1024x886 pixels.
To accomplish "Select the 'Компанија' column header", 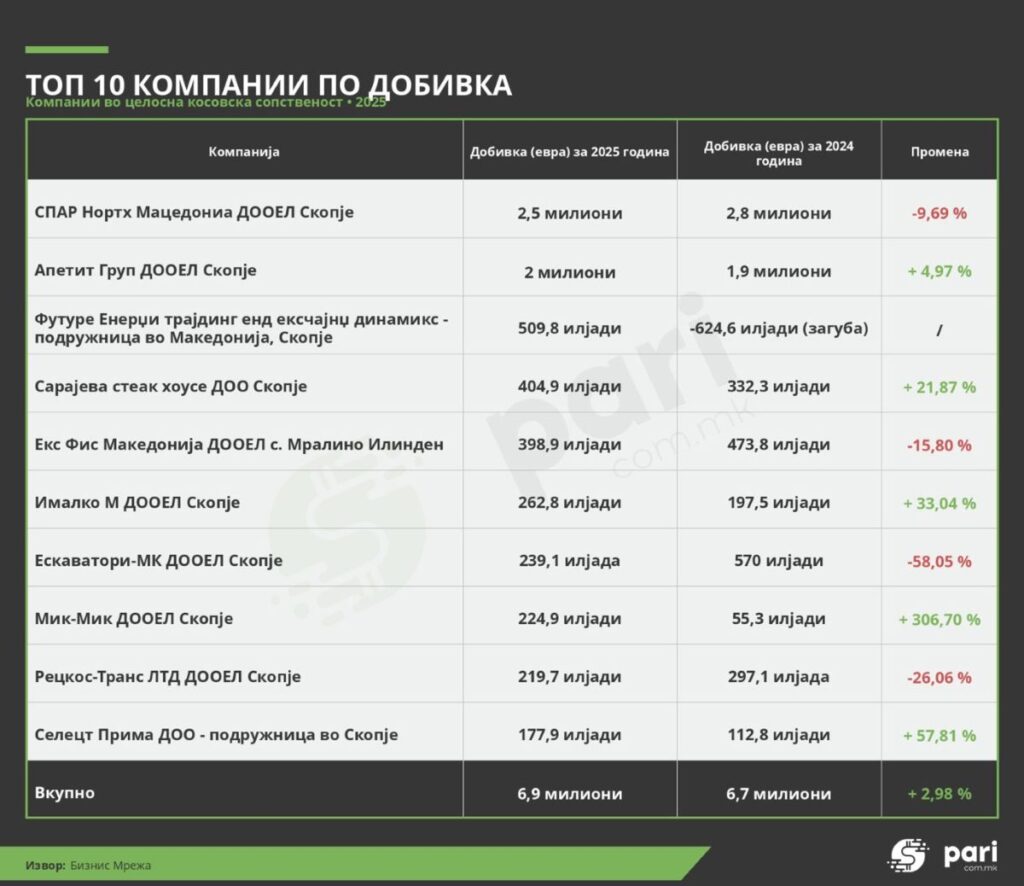I will click(244, 151).
